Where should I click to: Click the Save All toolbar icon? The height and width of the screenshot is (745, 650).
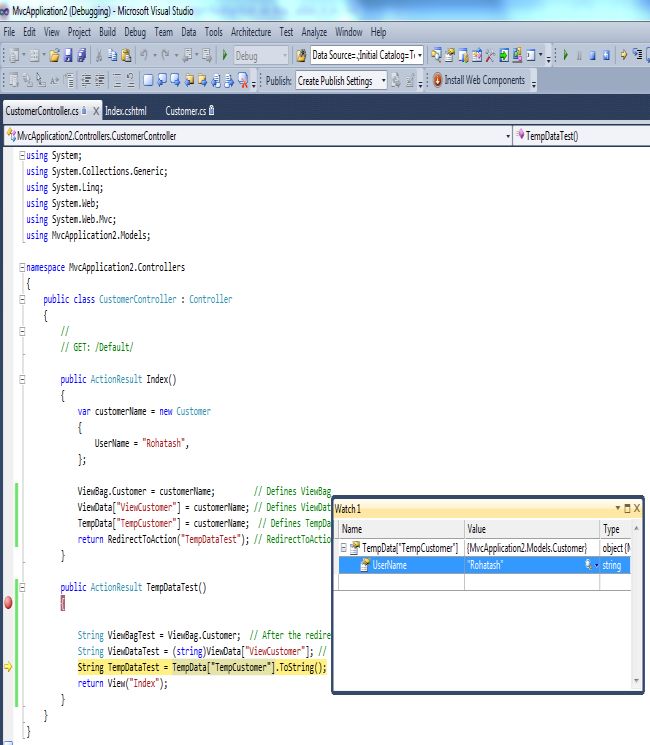[82, 56]
